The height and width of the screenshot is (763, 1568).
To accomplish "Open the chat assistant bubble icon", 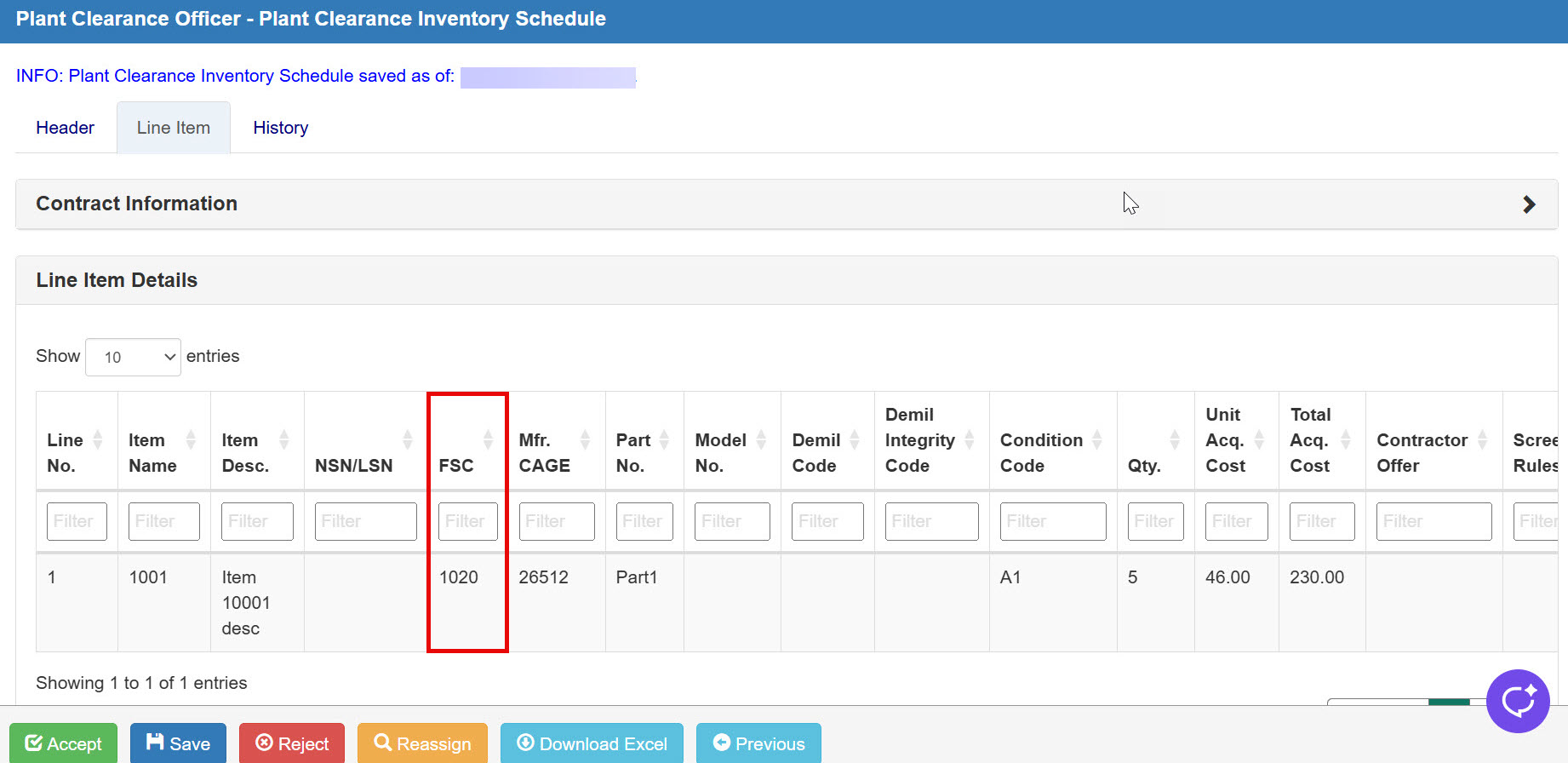I will pyautogui.click(x=1518, y=701).
